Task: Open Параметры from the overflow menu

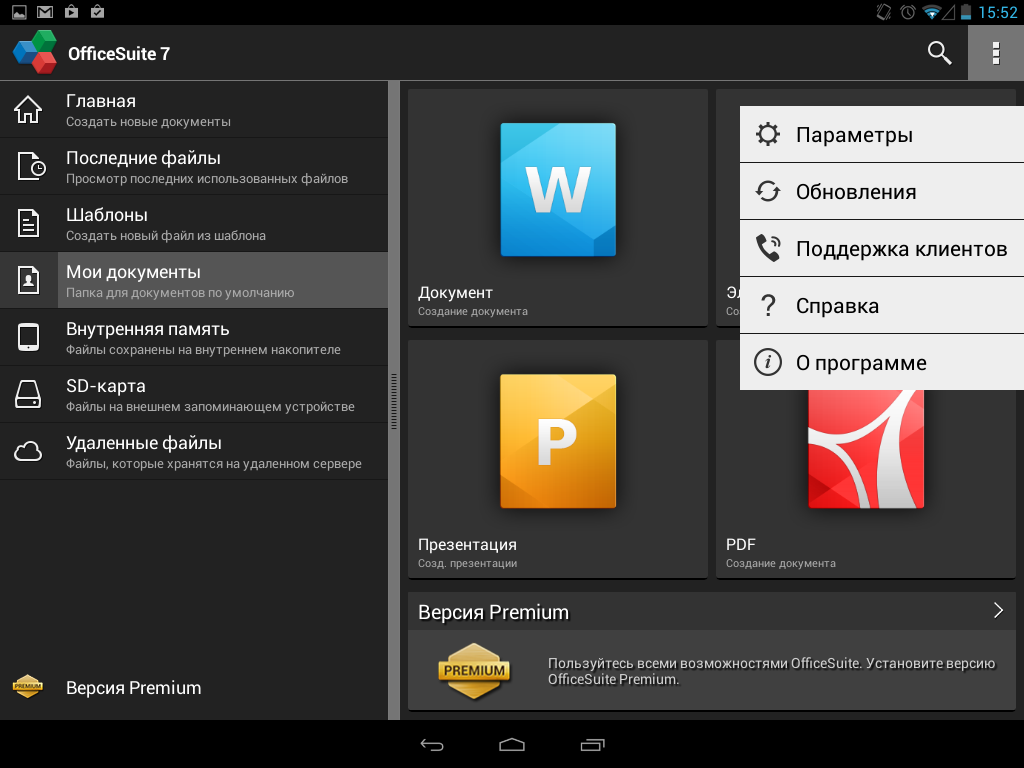Action: click(x=882, y=135)
